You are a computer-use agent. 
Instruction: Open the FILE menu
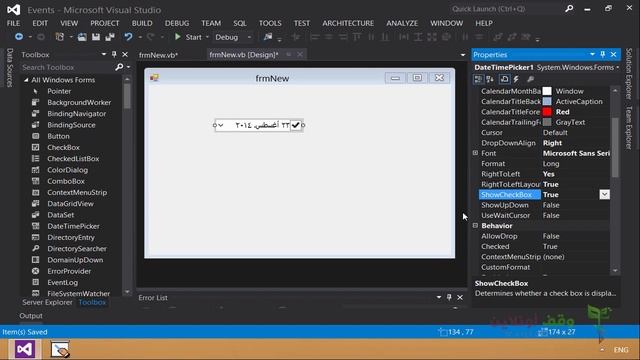pos(13,23)
